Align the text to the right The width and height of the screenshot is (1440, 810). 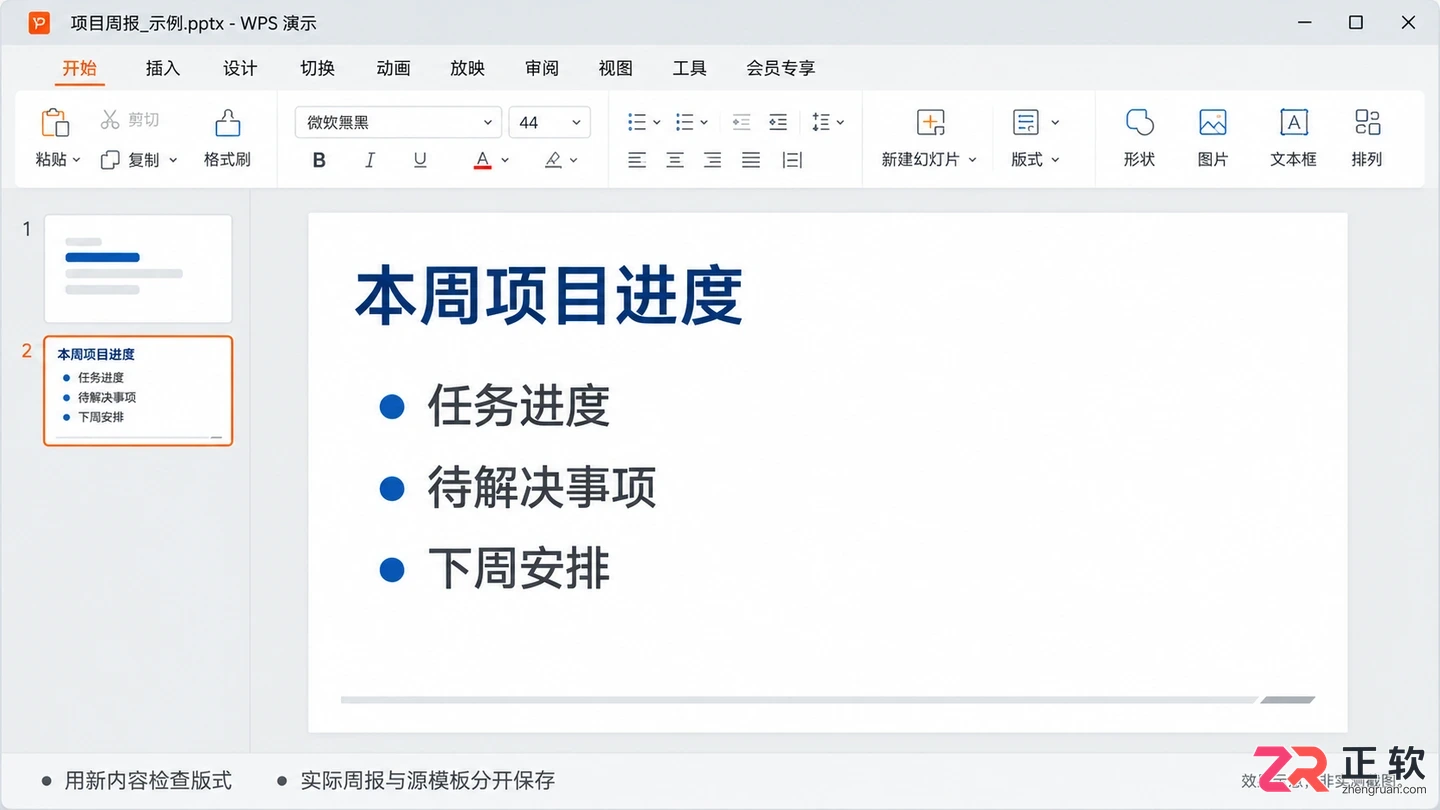coord(712,160)
